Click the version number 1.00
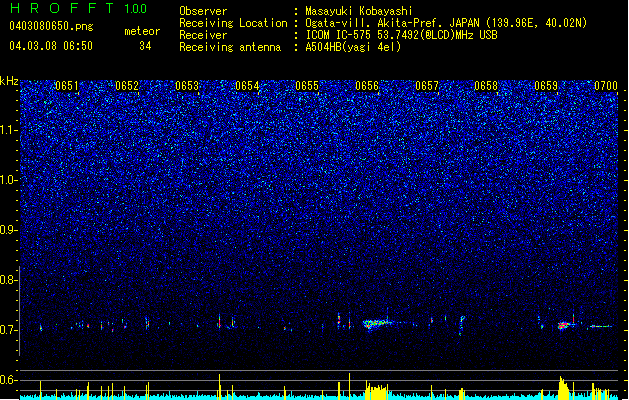The image size is (629, 400). coord(135,8)
